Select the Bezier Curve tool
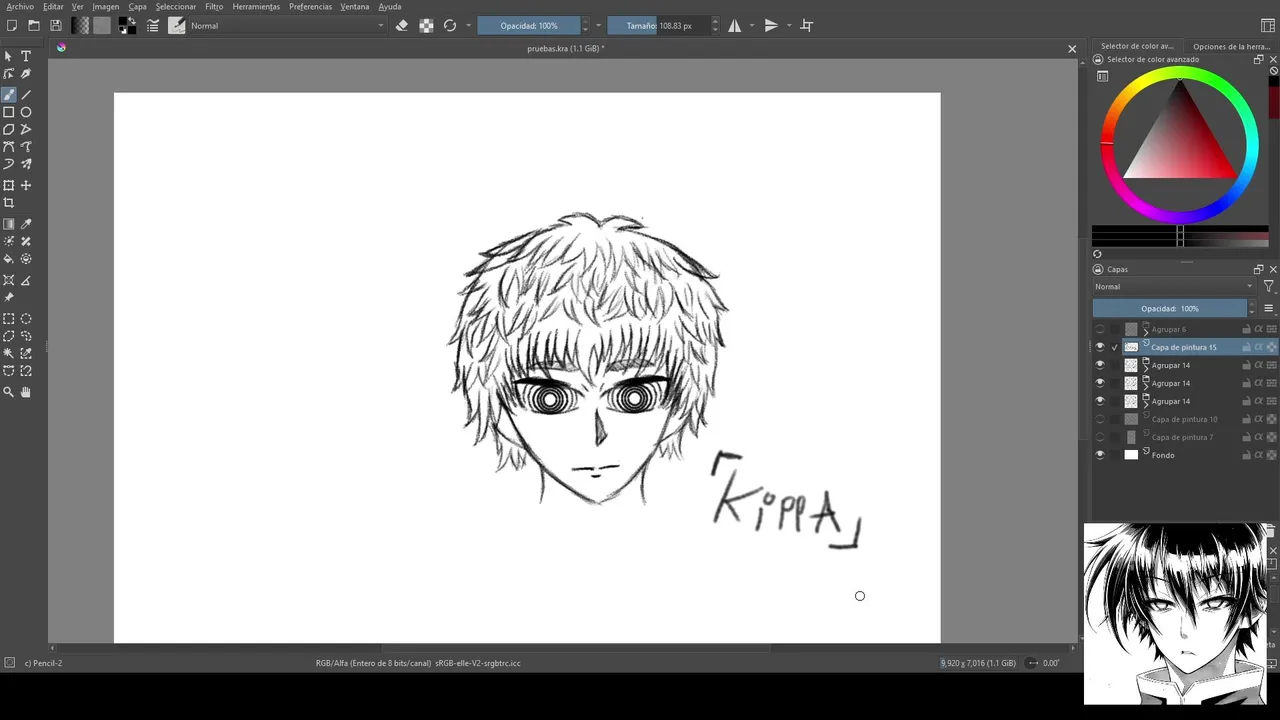This screenshot has width=1280, height=720. pos(9,147)
